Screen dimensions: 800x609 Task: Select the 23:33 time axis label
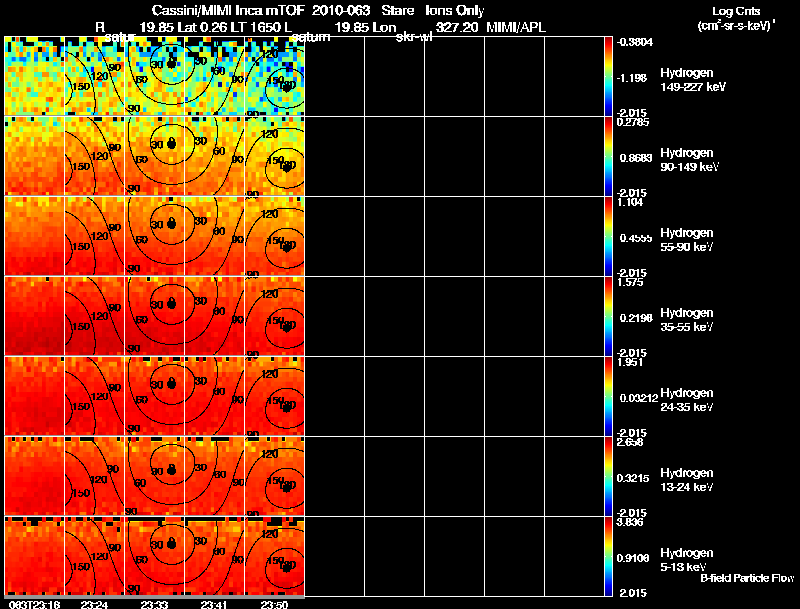[154, 604]
